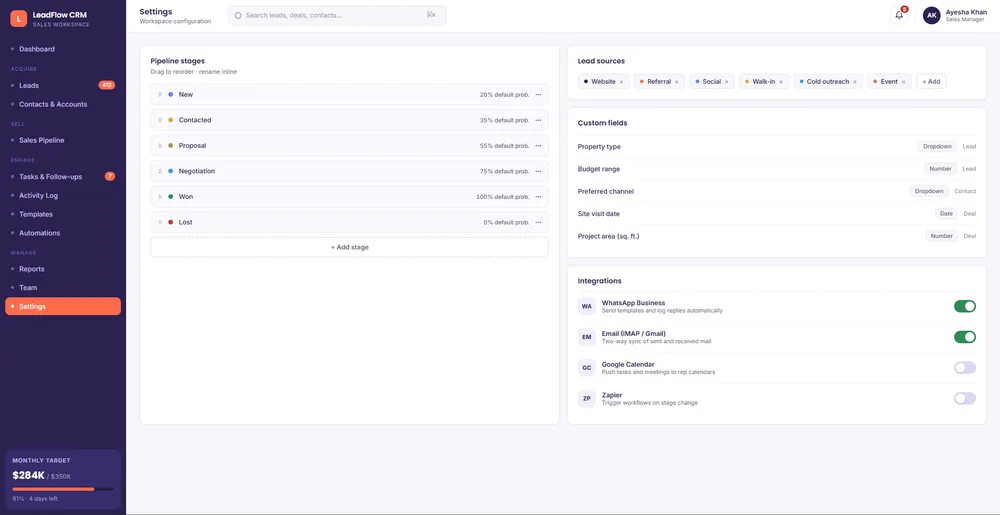Open the options menu for Won stage
This screenshot has width=1000, height=515.
tap(538, 196)
